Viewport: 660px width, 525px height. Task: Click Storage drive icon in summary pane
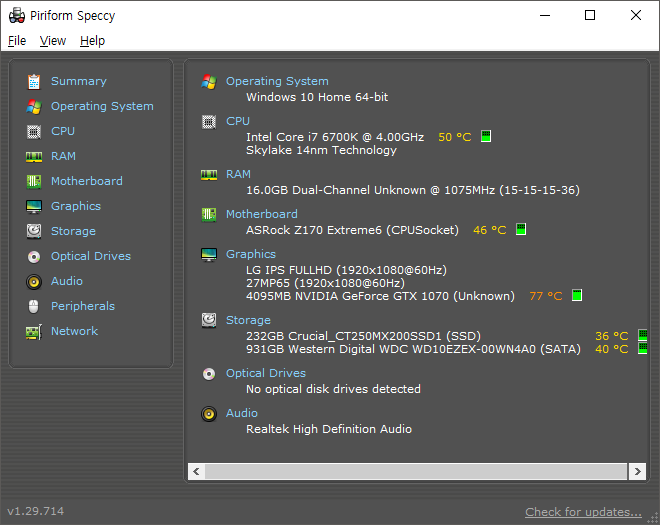coord(209,320)
